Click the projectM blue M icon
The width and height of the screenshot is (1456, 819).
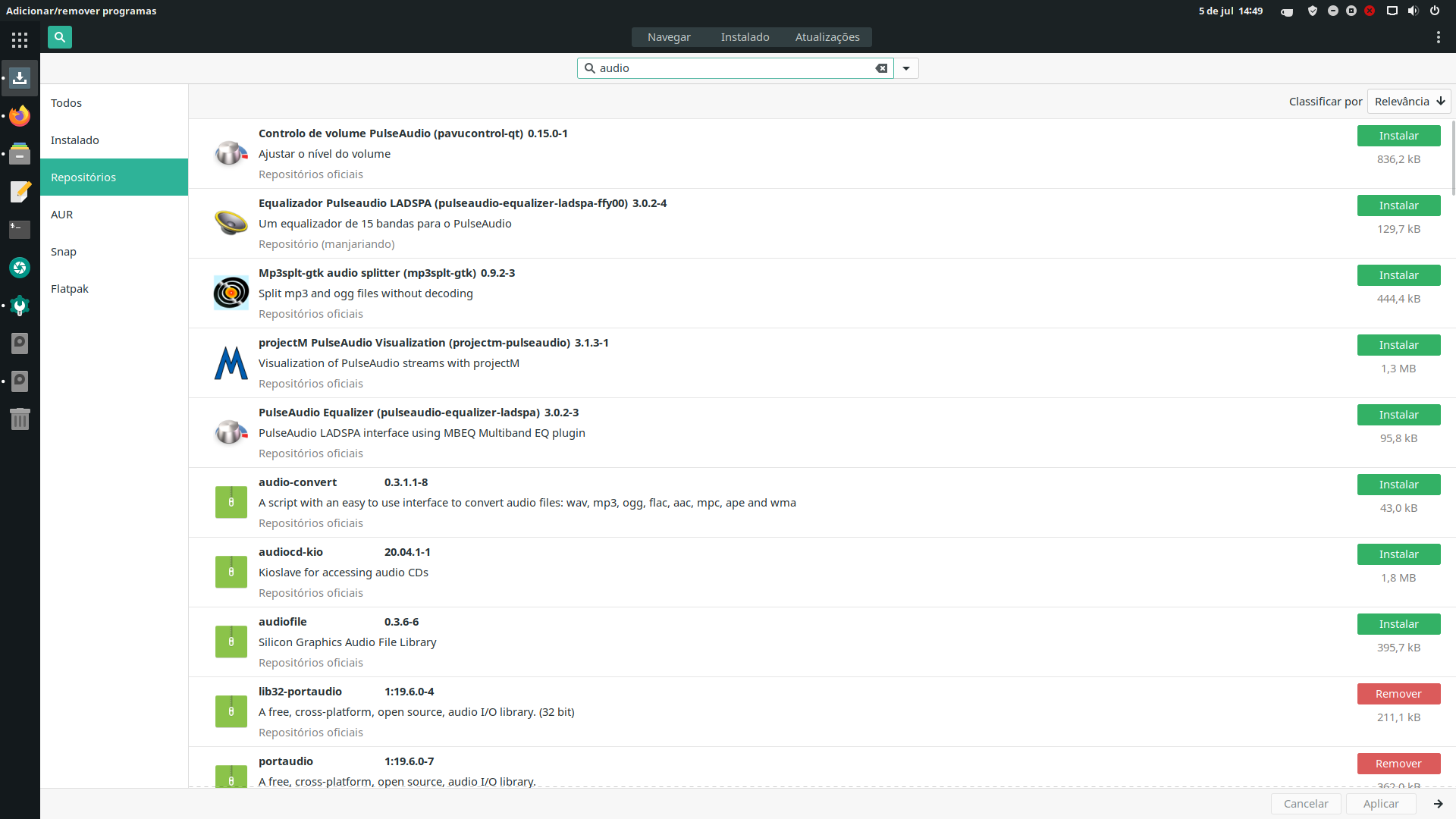(231, 362)
